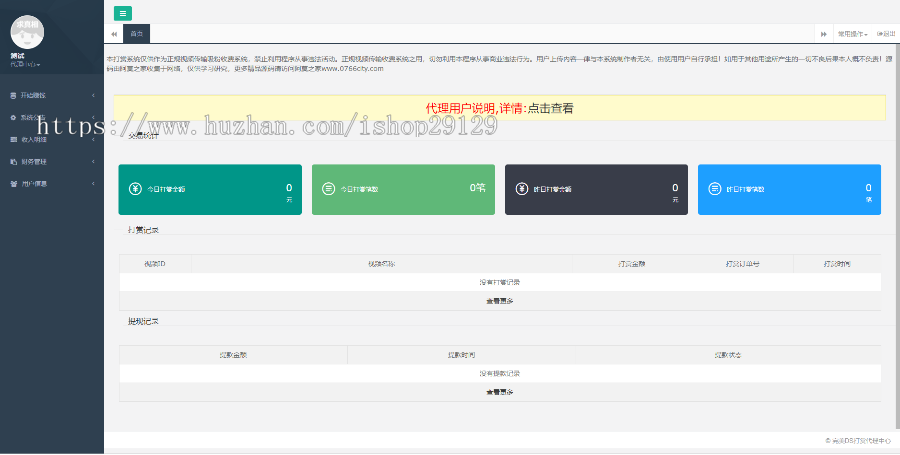Open the 常用操作 dropdown
This screenshot has width=900, height=455.
pyautogui.click(x=852, y=34)
